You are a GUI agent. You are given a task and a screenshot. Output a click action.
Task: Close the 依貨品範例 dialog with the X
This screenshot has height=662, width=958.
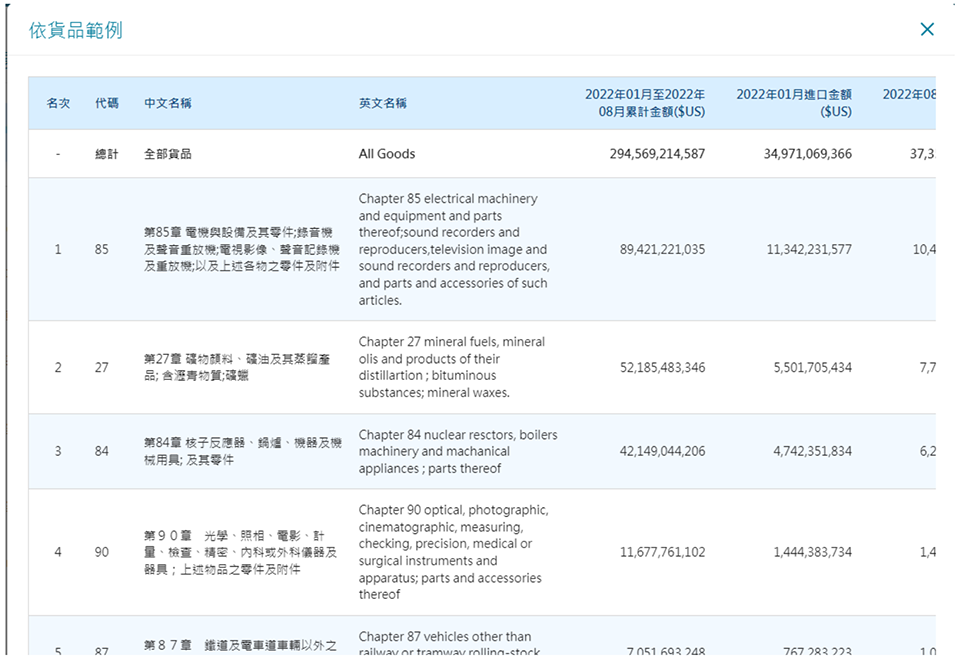(x=926, y=29)
